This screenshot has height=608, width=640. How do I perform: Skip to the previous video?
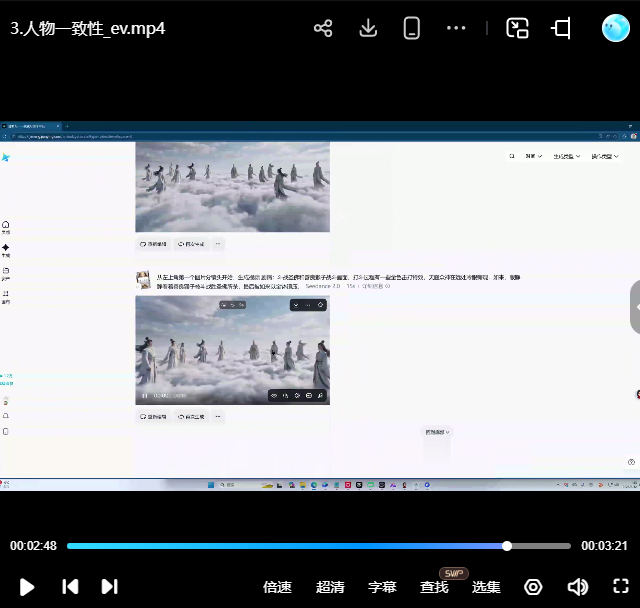(x=70, y=586)
